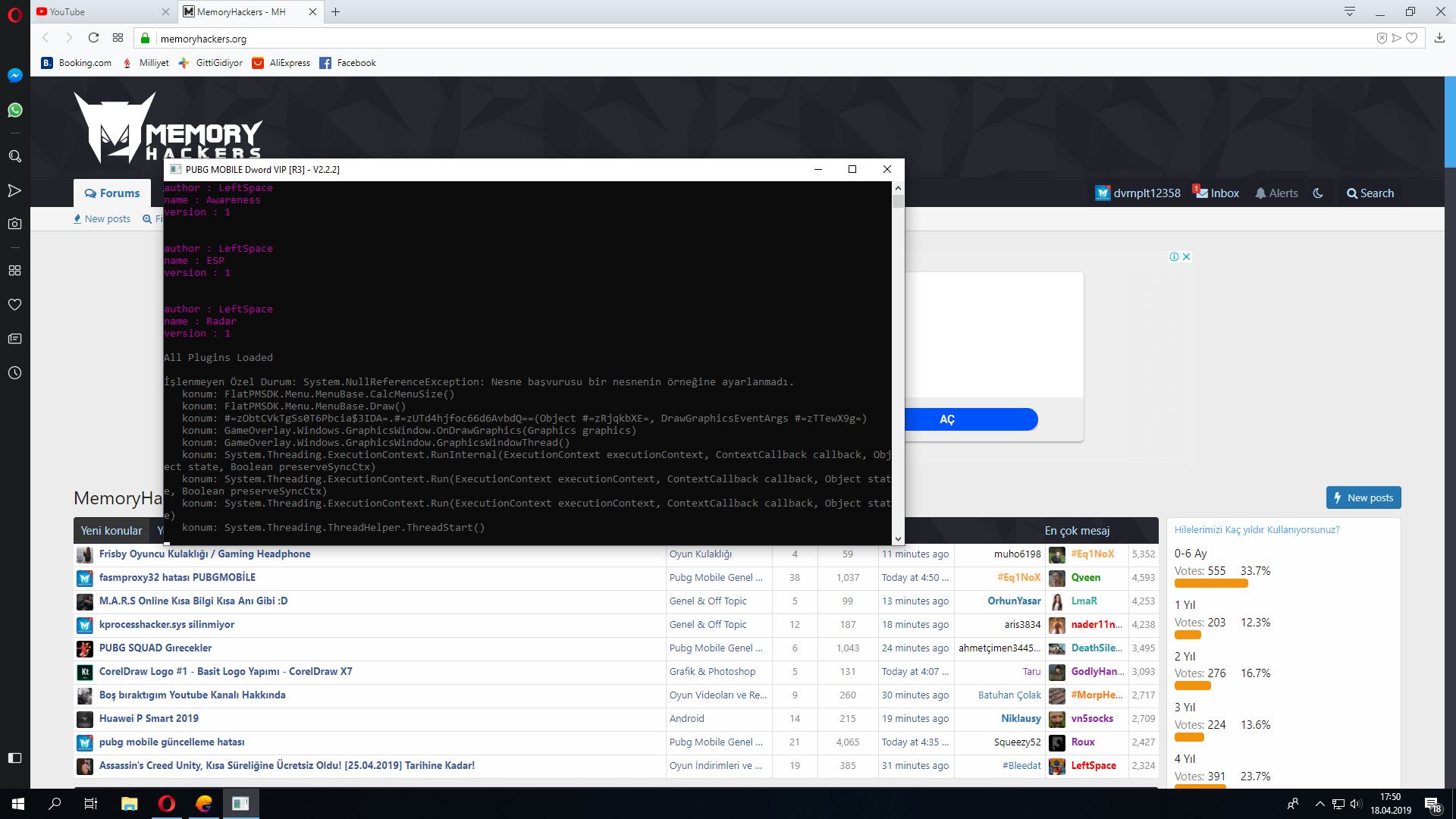Screen dimensions: 1456x819
Task: Open the Alerts notifications
Action: click(1276, 193)
